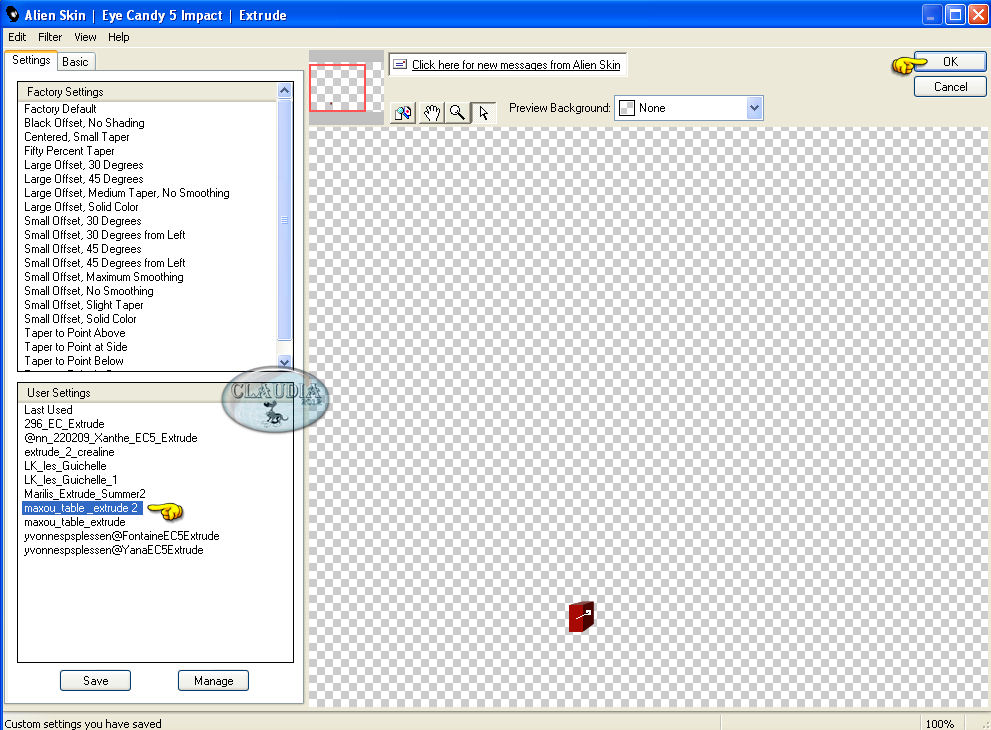
Task: Click the Factory Settings scrollbar thumb
Action: tap(284, 219)
